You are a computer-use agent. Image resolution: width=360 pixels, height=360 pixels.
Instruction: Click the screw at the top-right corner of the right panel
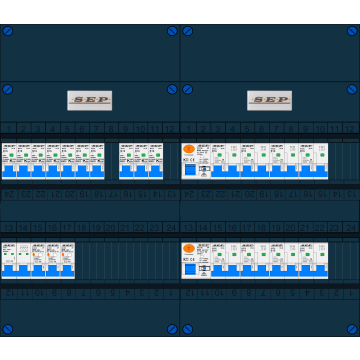(x=352, y=31)
